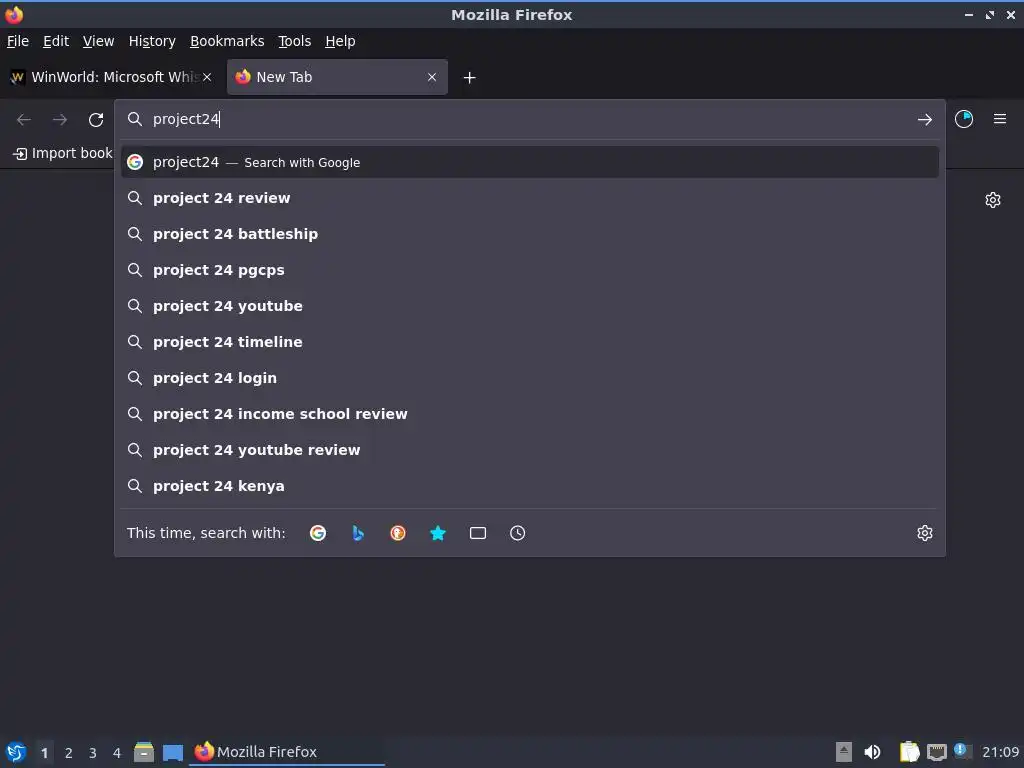The width and height of the screenshot is (1024, 768).
Task: Open the History menu
Action: tap(152, 41)
